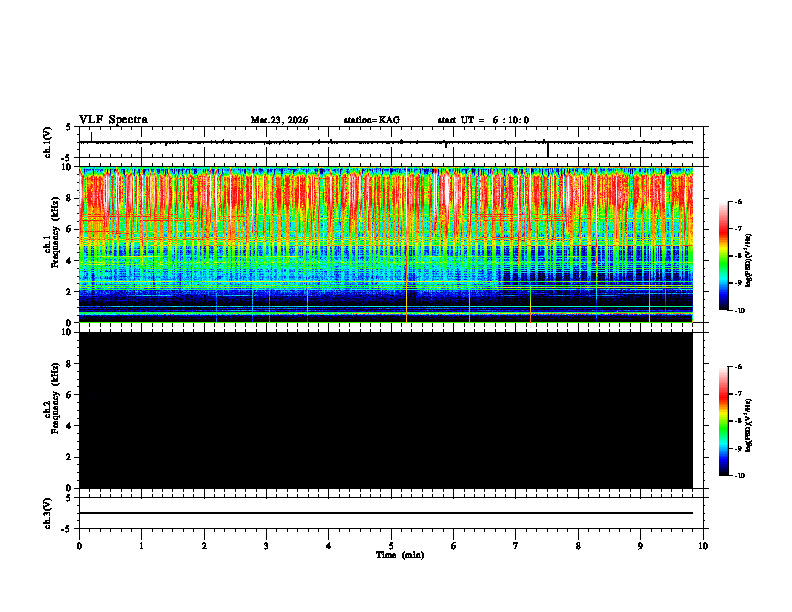
Task: Click the ch.1 "Frequency (kHz)" axis label
Action: point(56,232)
